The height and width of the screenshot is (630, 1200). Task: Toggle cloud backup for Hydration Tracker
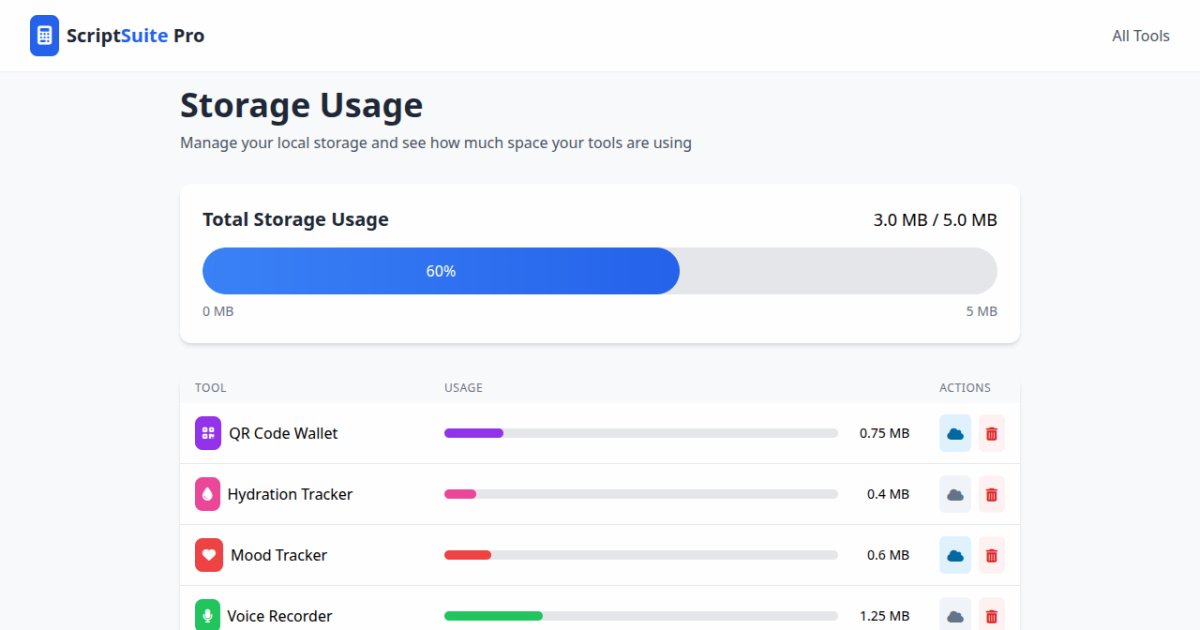[x=955, y=494]
